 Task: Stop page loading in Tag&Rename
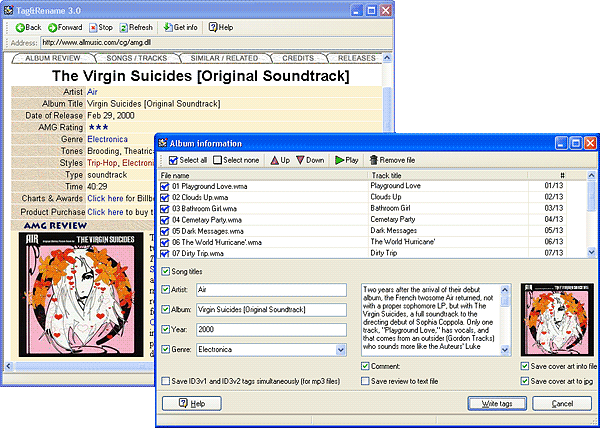(x=101, y=28)
